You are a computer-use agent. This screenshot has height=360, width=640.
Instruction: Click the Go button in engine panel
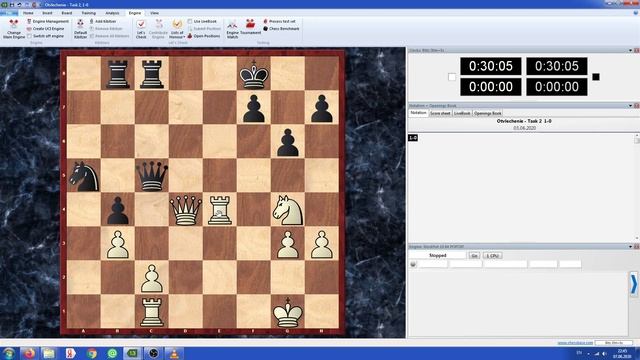pos(474,256)
